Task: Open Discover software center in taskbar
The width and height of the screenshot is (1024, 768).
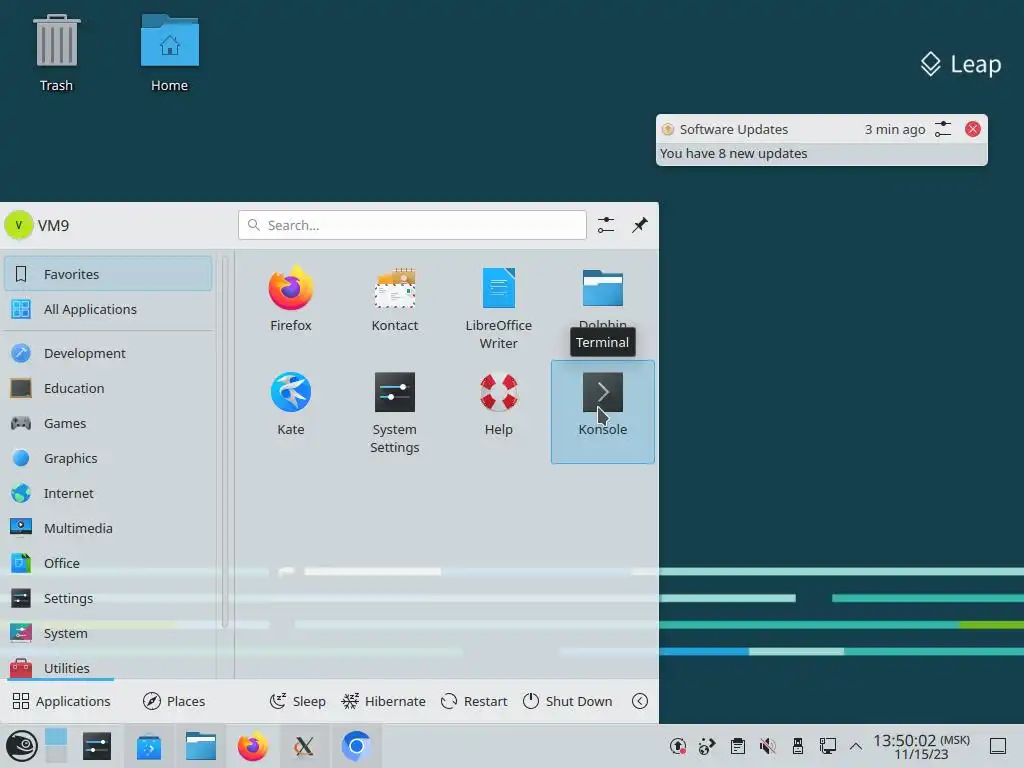Action: [149, 746]
